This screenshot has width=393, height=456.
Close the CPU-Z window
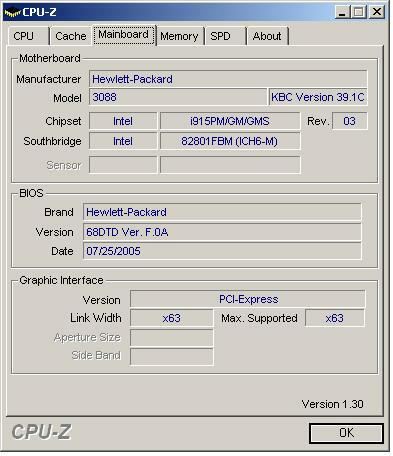pos(377,12)
